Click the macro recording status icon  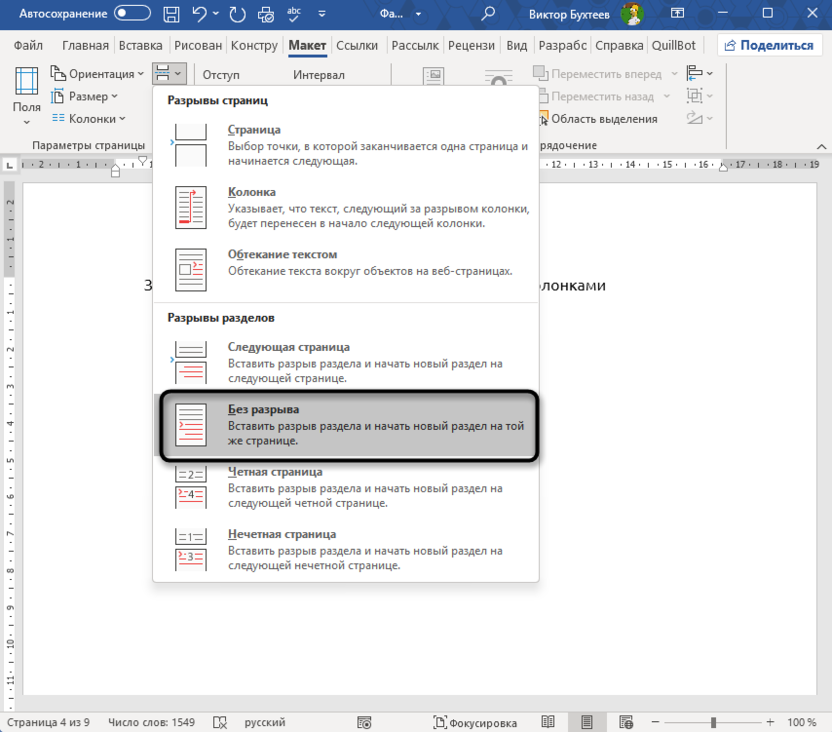[x=364, y=722]
